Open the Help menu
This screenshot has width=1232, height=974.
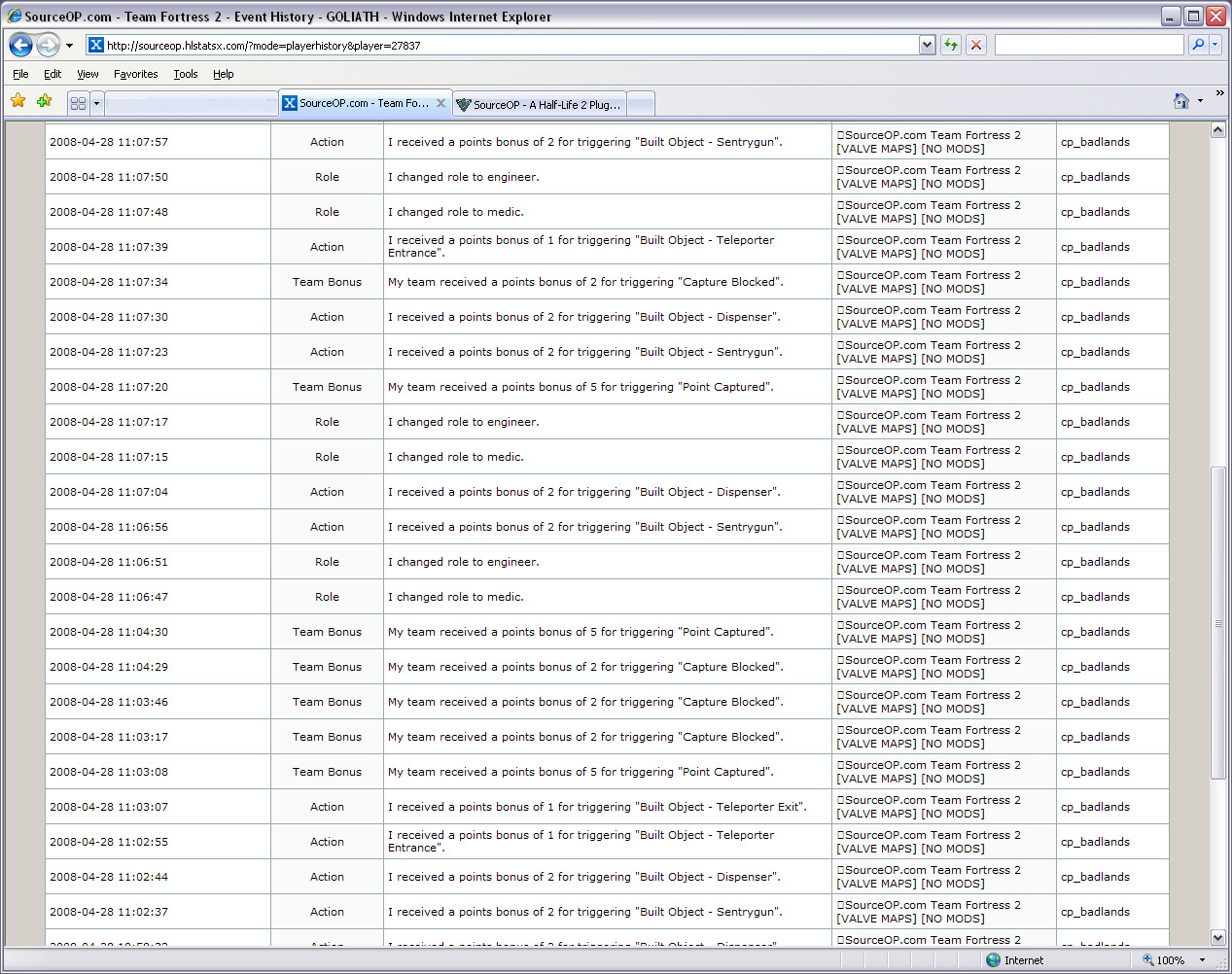(223, 74)
